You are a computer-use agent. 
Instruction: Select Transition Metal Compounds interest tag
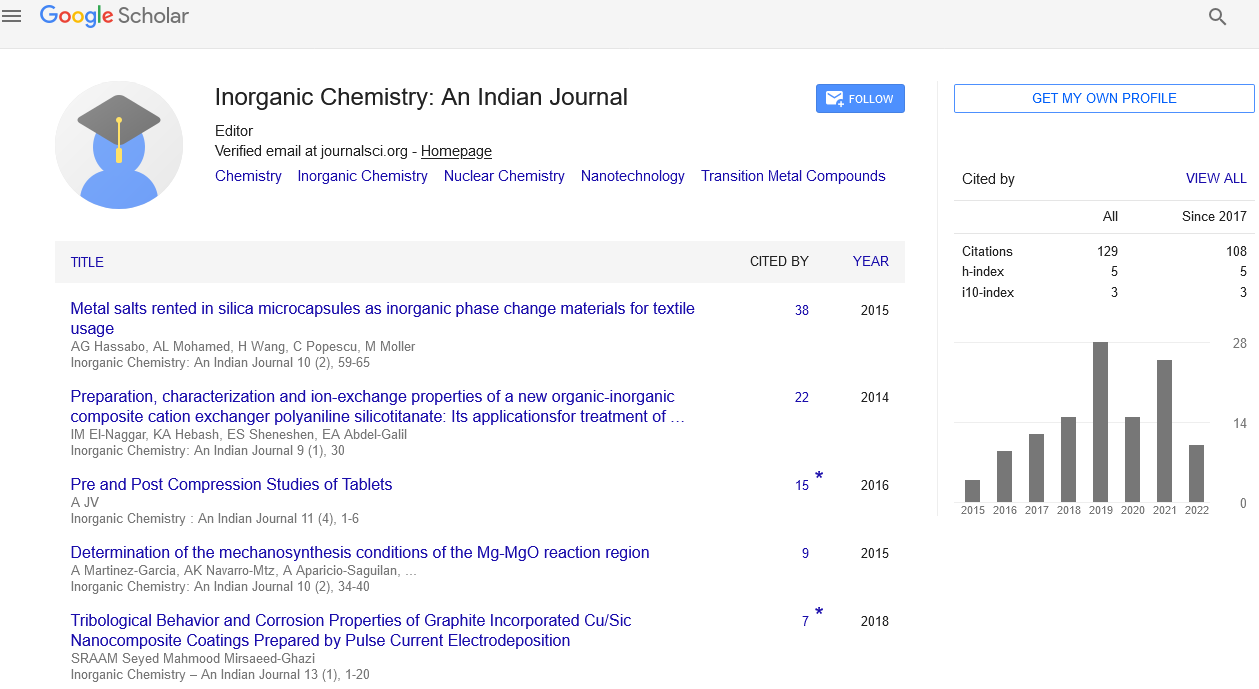tap(793, 176)
